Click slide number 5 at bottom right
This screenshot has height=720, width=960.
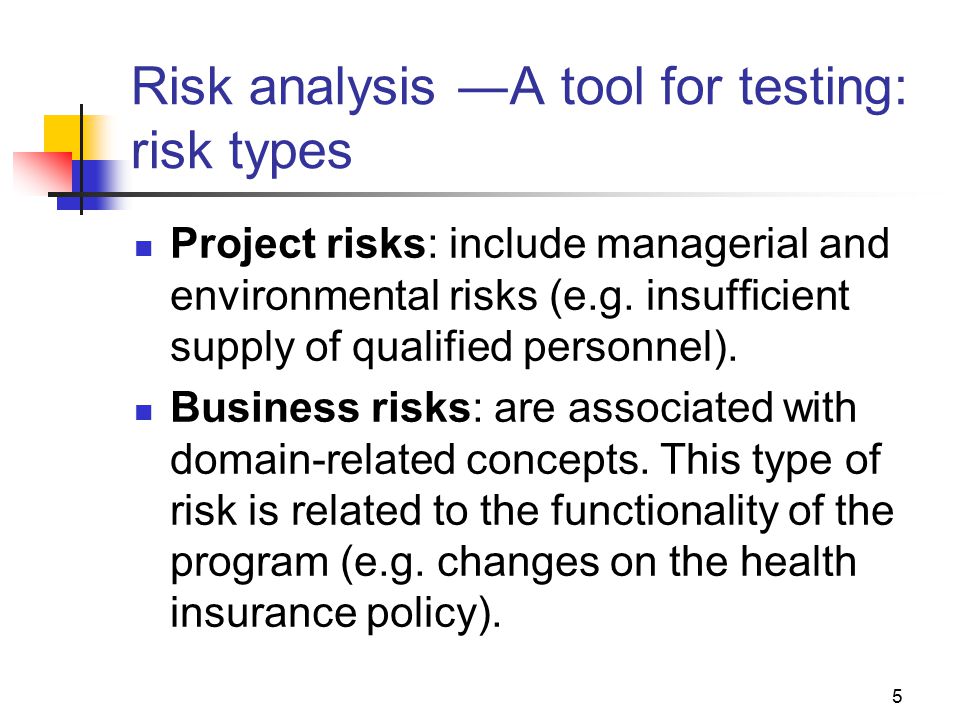(x=897, y=696)
